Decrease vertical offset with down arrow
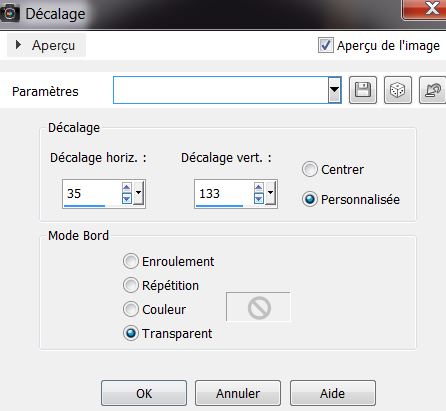 coord(259,199)
